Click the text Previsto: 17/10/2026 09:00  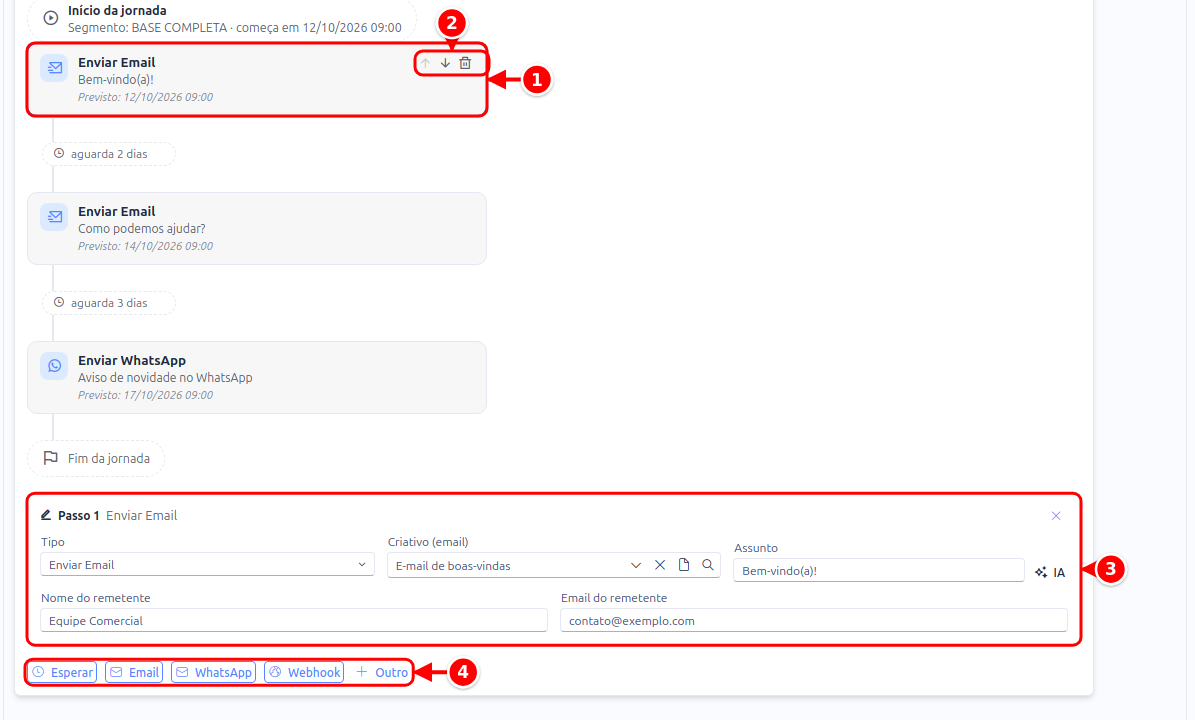[x=146, y=395]
